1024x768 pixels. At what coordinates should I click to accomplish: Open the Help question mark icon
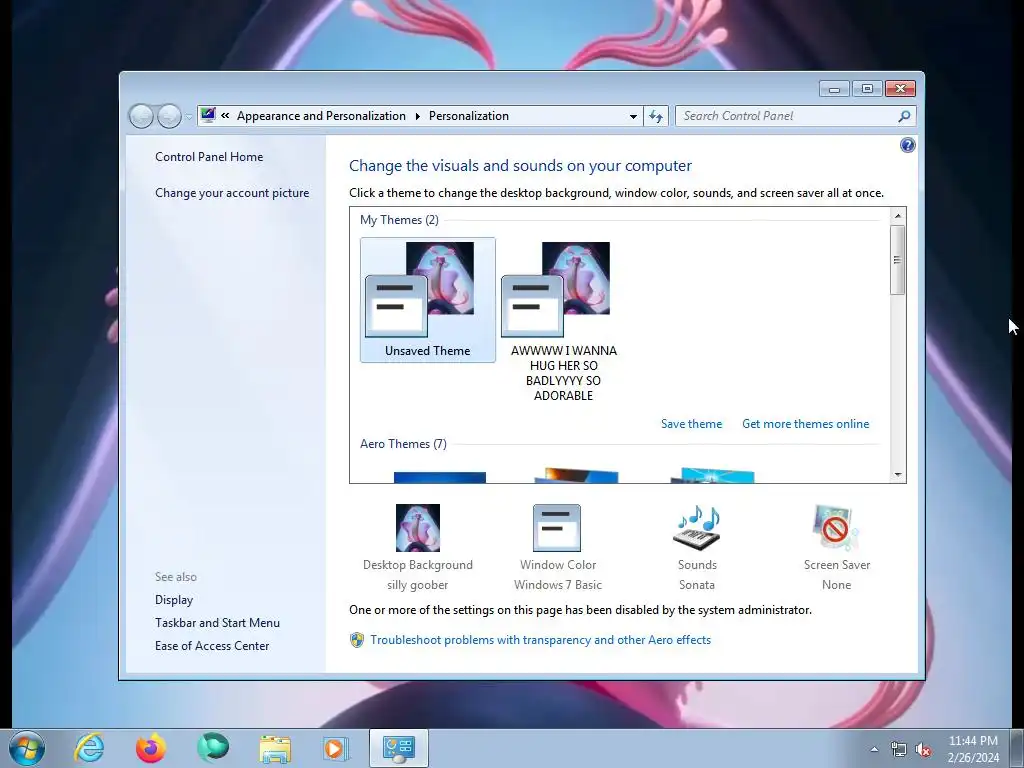point(907,145)
